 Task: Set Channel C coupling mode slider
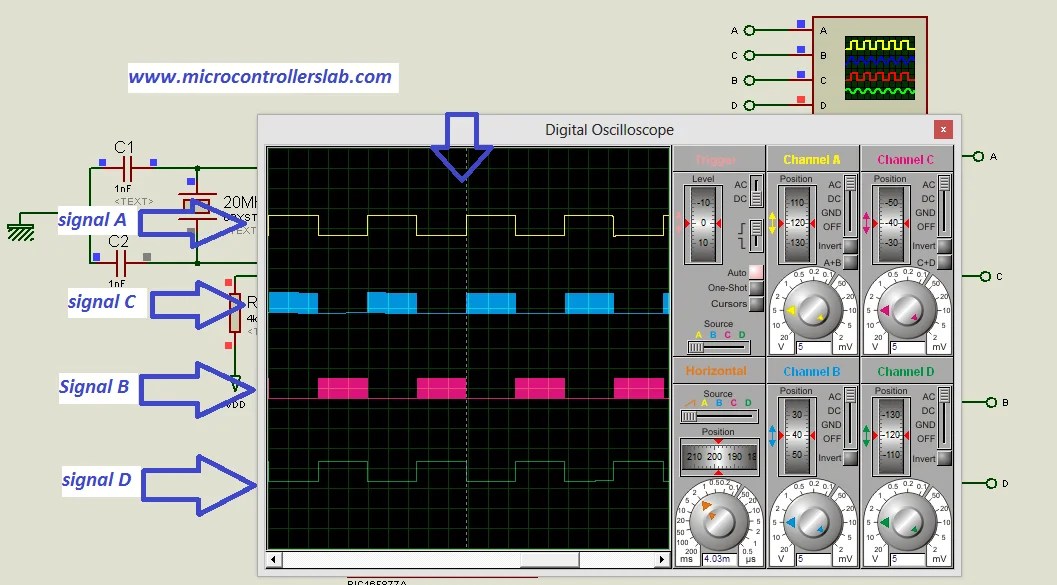(944, 206)
